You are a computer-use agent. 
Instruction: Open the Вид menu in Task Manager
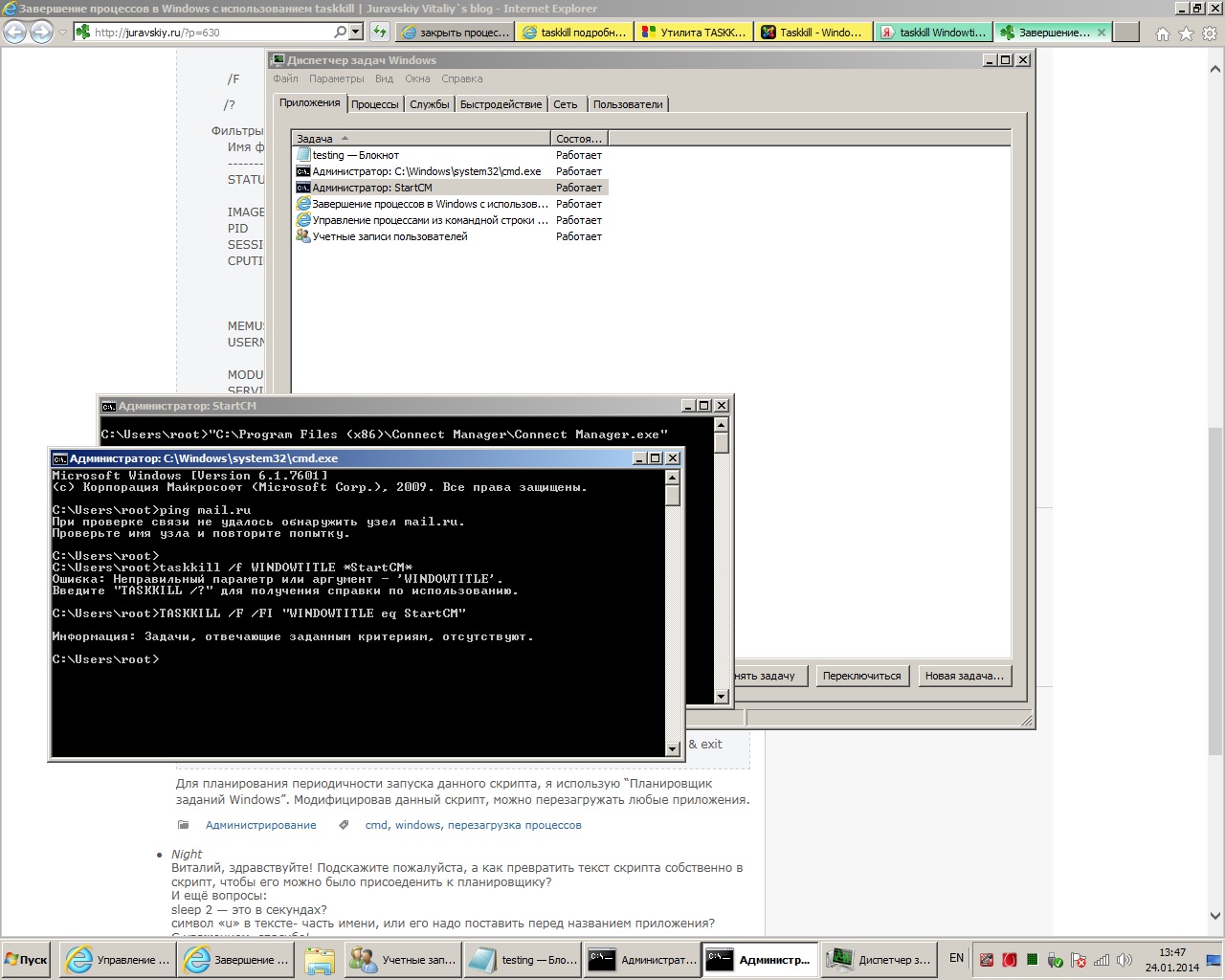[x=384, y=78]
